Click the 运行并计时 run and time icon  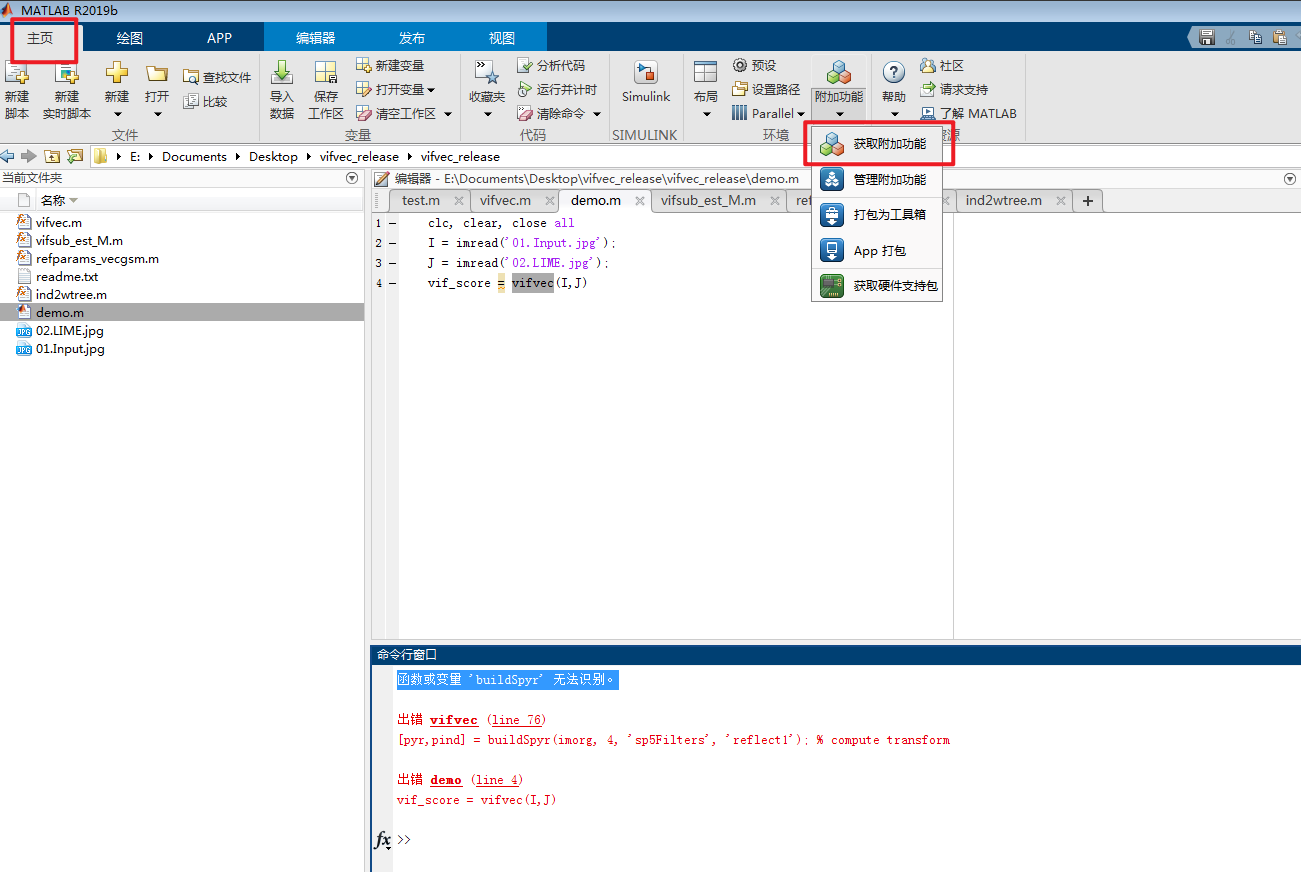(524, 88)
